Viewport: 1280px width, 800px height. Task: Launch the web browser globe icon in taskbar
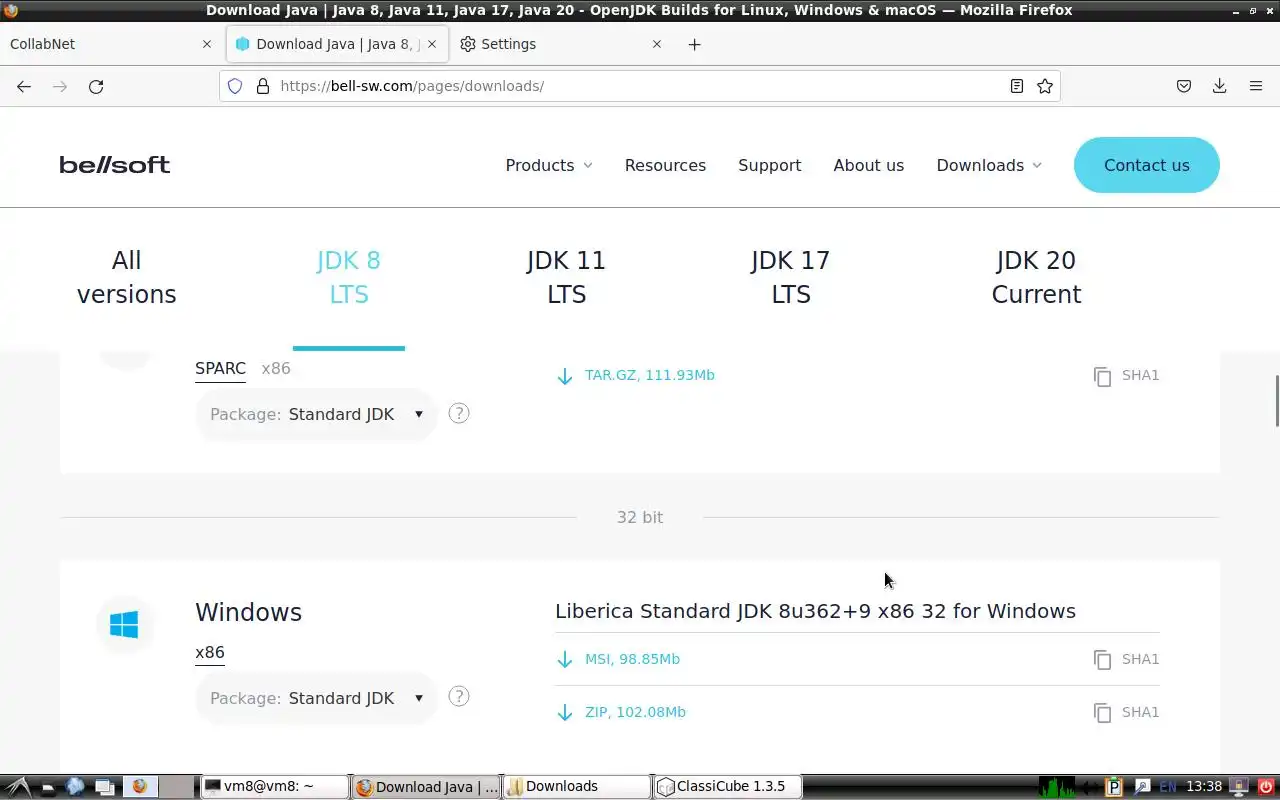tap(75, 786)
